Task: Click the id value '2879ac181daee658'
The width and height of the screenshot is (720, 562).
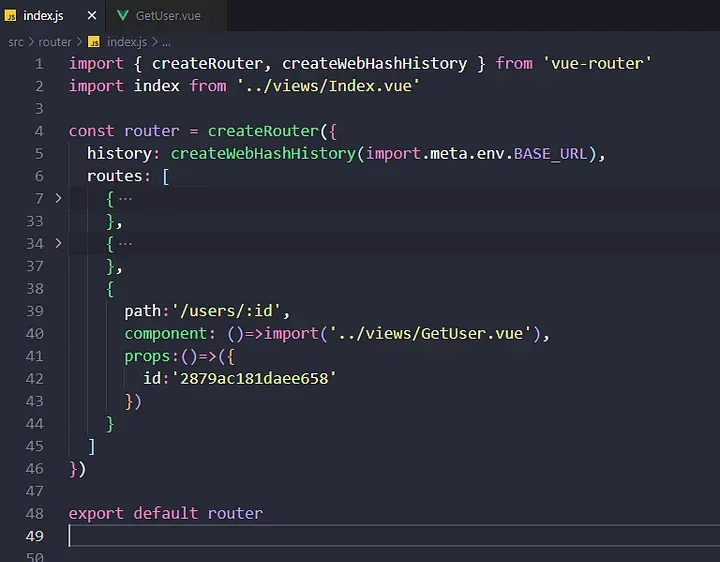Action: 253,378
